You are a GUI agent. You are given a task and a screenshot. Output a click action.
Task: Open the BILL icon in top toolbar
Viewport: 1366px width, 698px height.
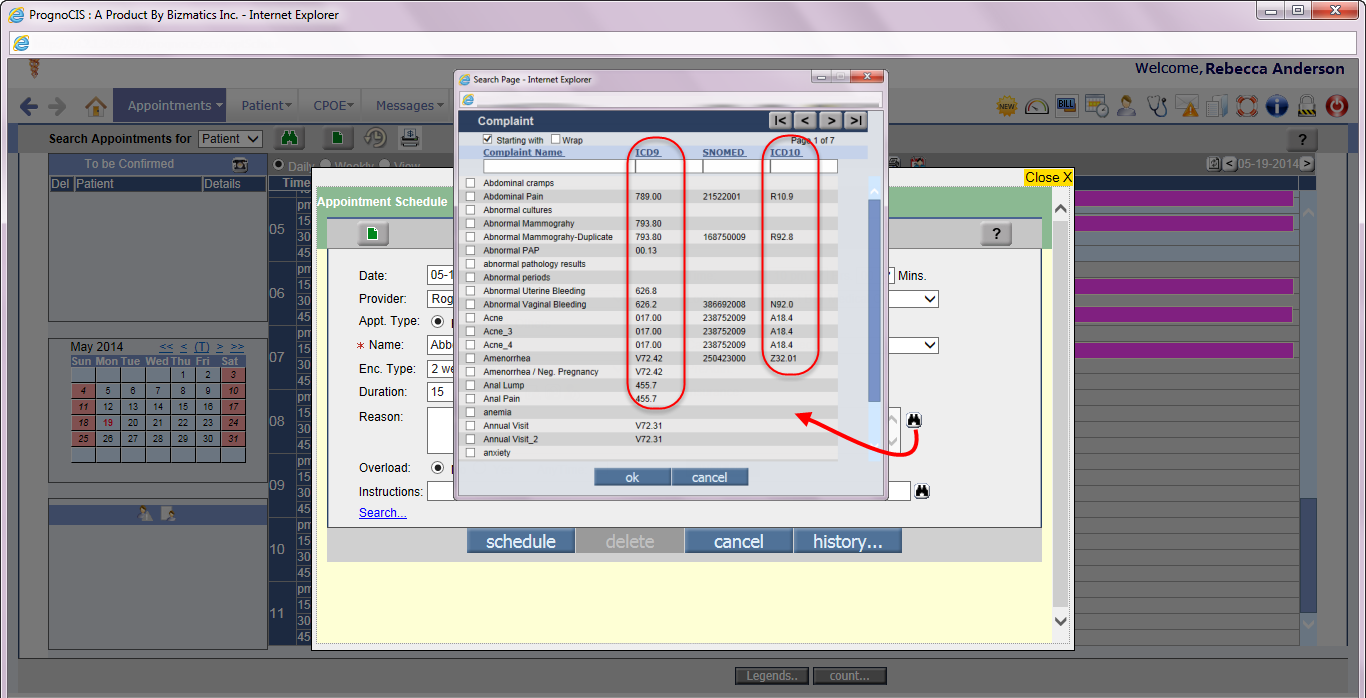1066,106
